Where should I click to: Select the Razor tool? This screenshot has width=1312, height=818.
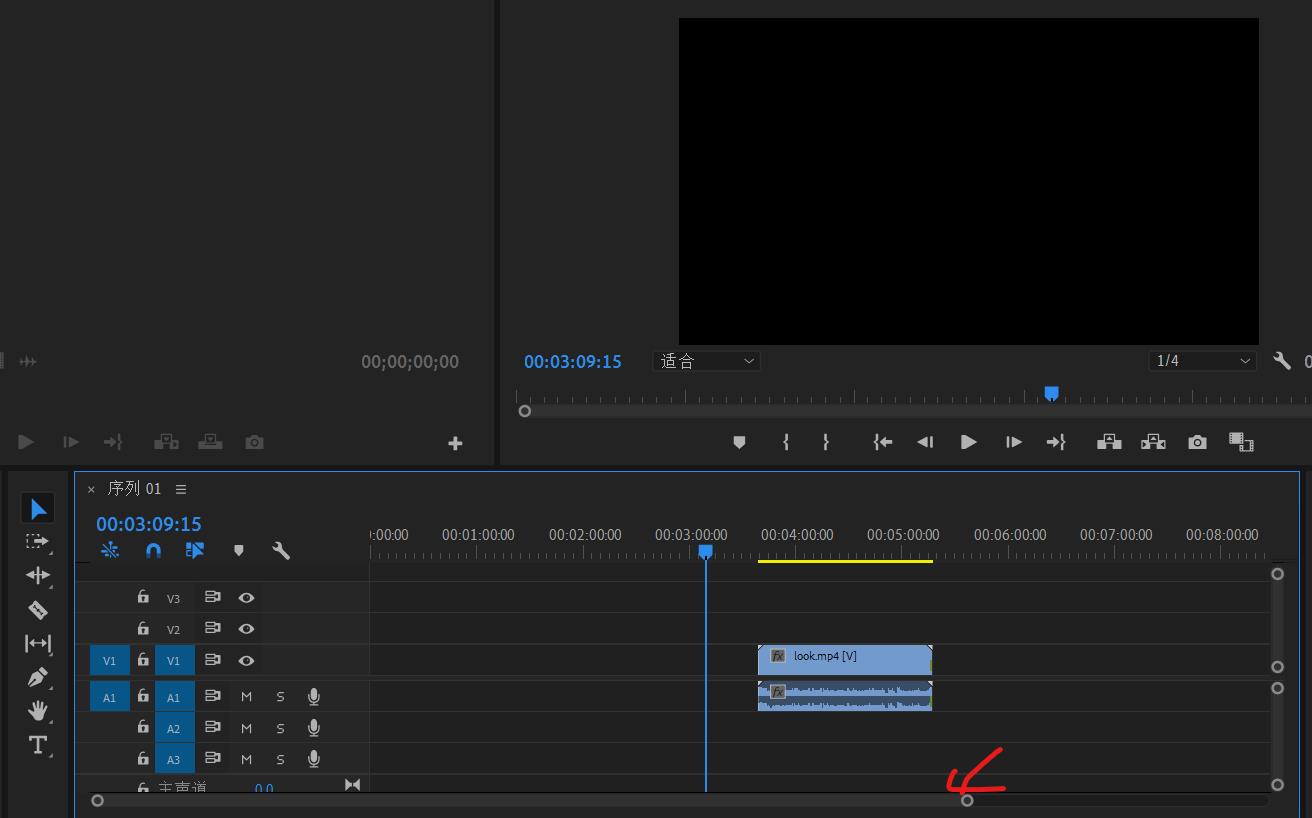pos(38,609)
